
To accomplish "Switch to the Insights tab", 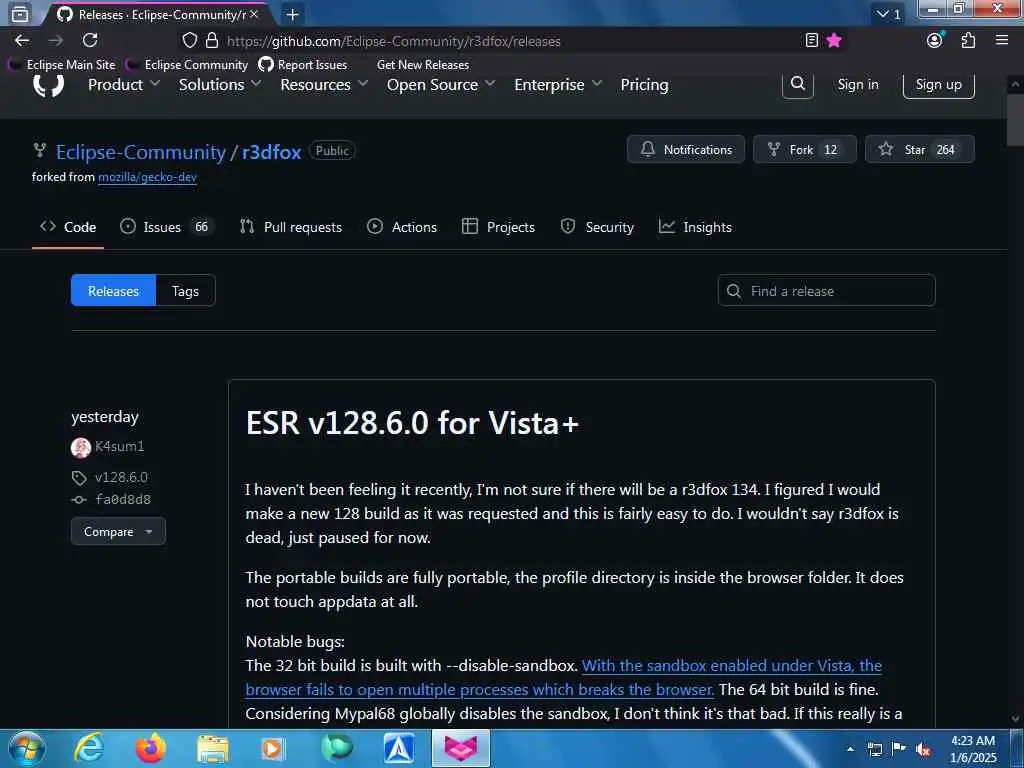I will click(x=696, y=227).
